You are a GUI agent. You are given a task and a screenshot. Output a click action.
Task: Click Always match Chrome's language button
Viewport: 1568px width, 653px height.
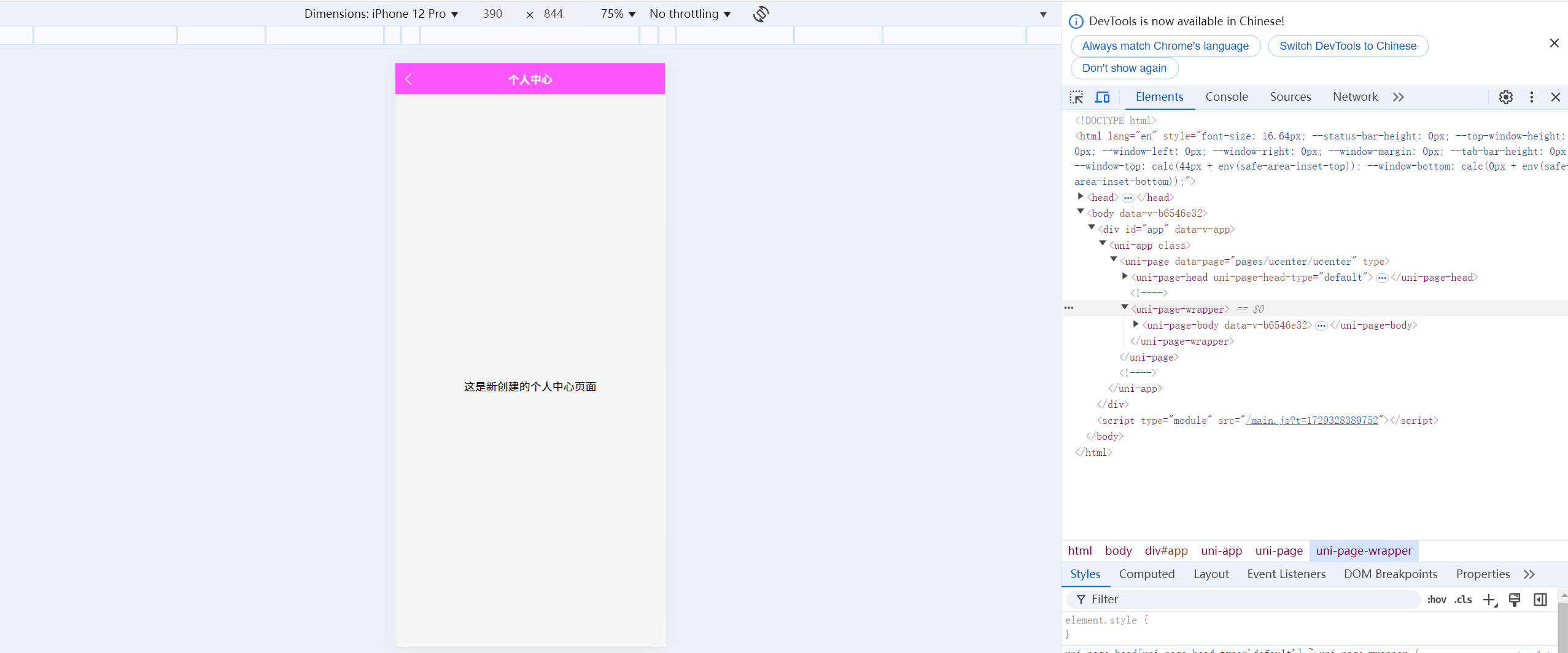click(1165, 46)
